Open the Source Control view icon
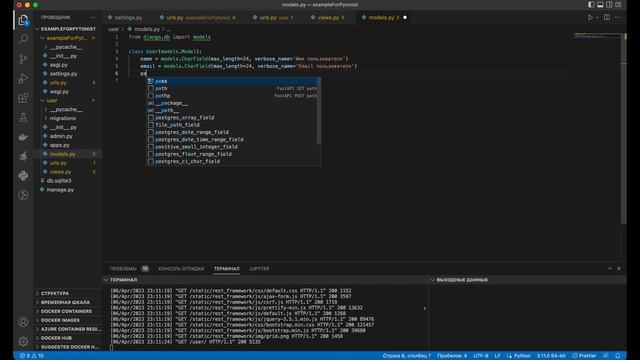 [x=23, y=59]
